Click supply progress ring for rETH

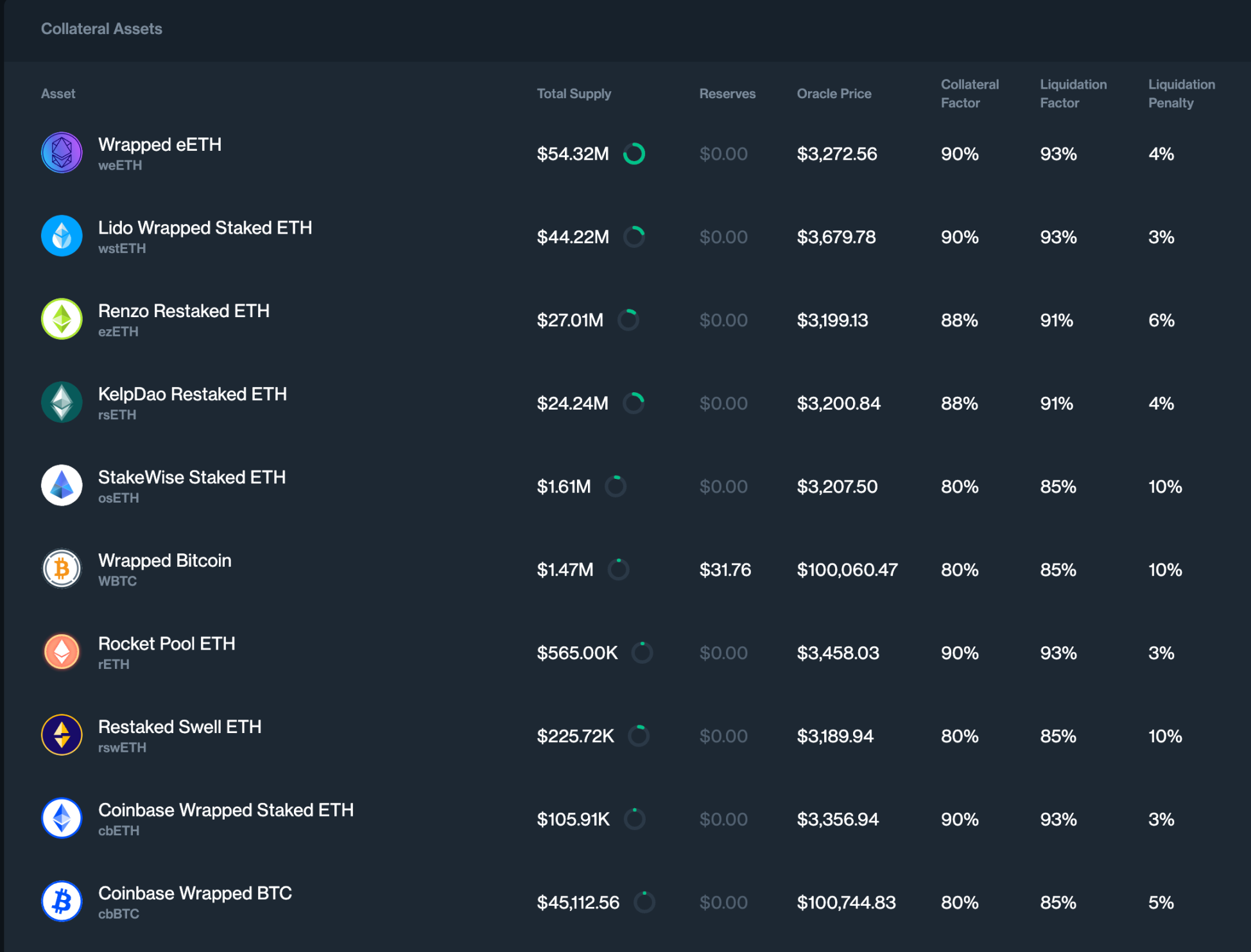tap(643, 653)
